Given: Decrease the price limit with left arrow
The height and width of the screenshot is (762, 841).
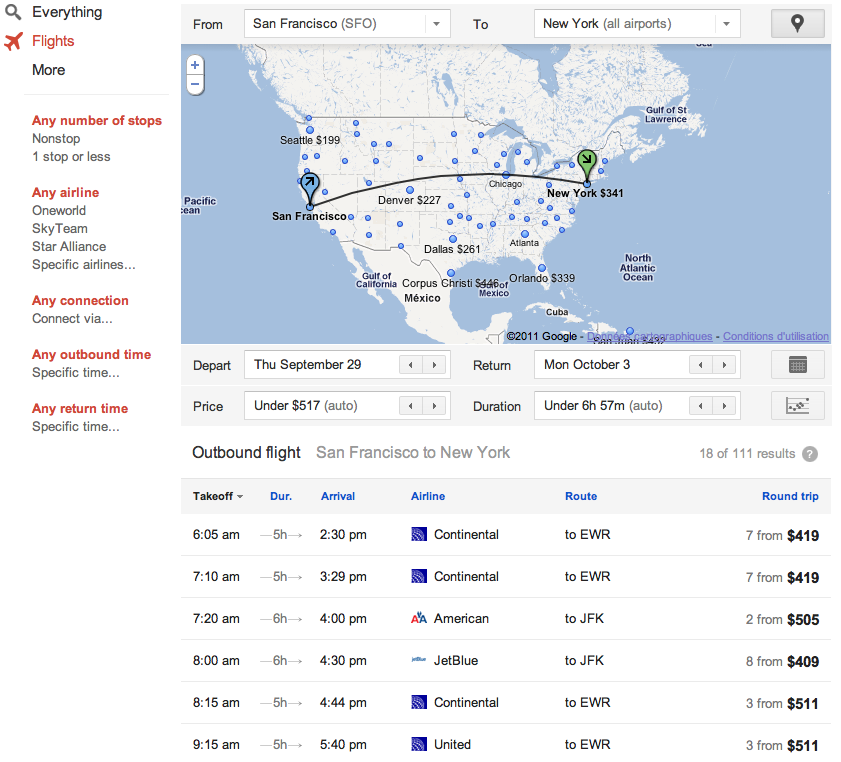Looking at the screenshot, I should point(411,406).
